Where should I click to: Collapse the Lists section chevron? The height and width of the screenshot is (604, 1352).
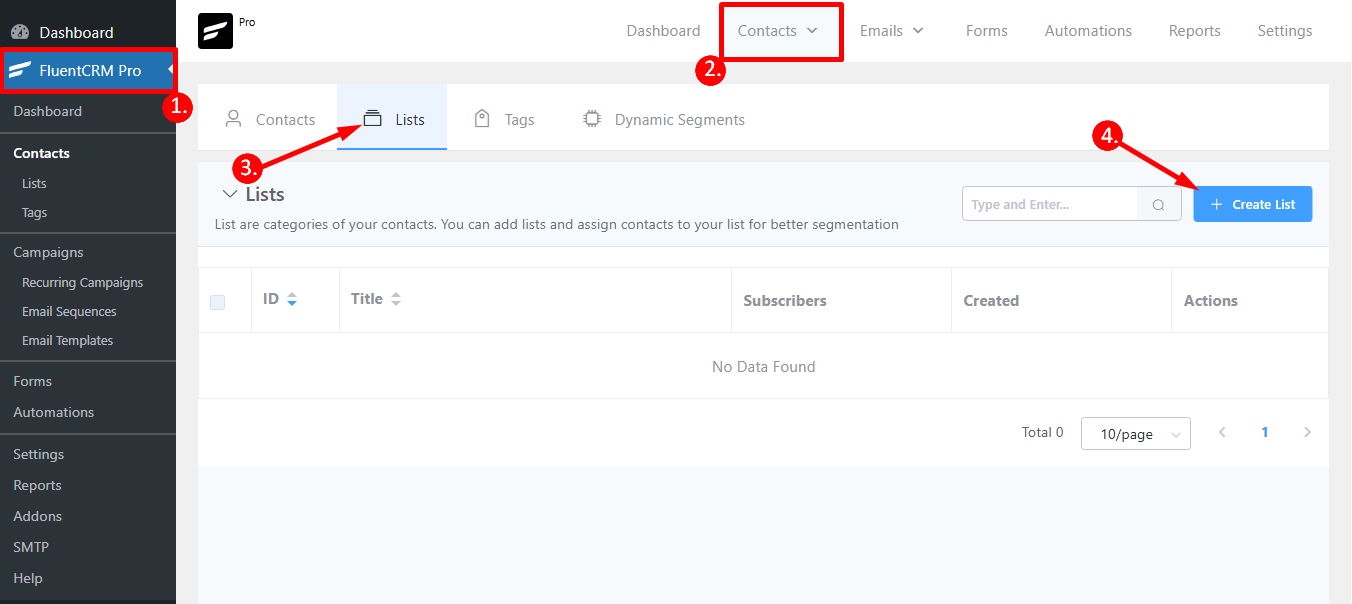(230, 195)
